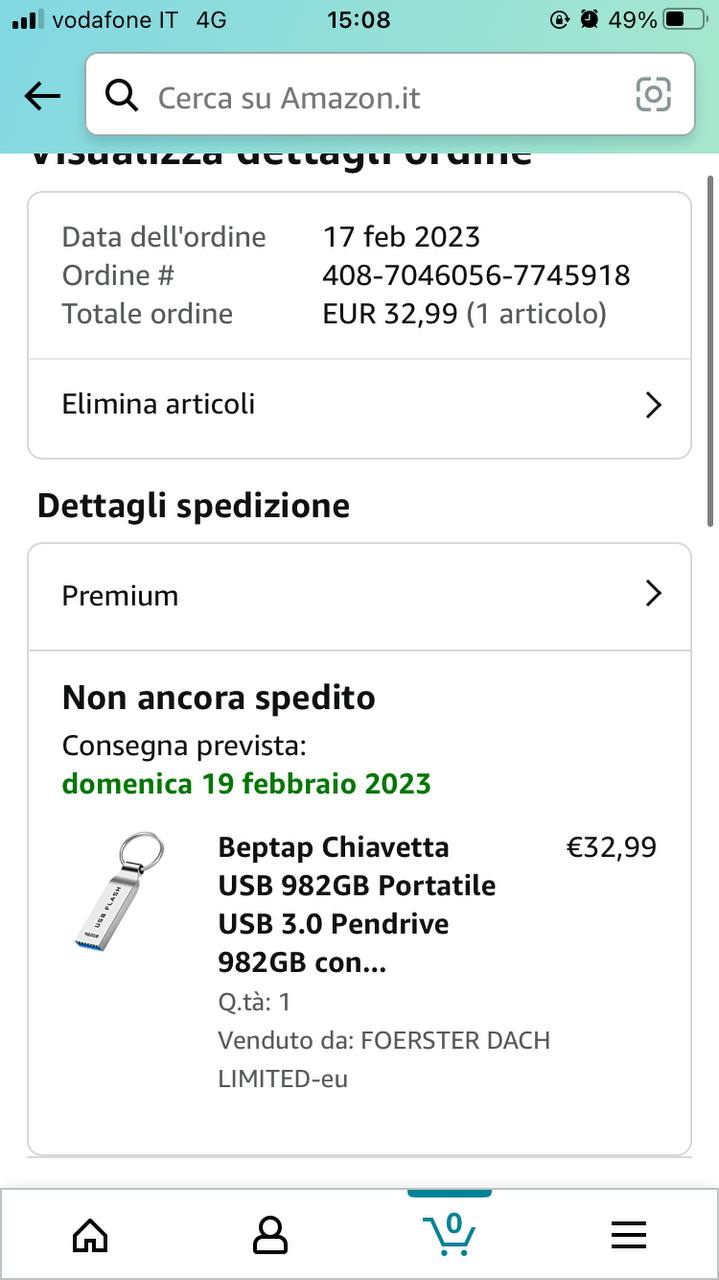Tap the 15:08 status bar clock
The width and height of the screenshot is (719, 1280).
pyautogui.click(x=358, y=19)
